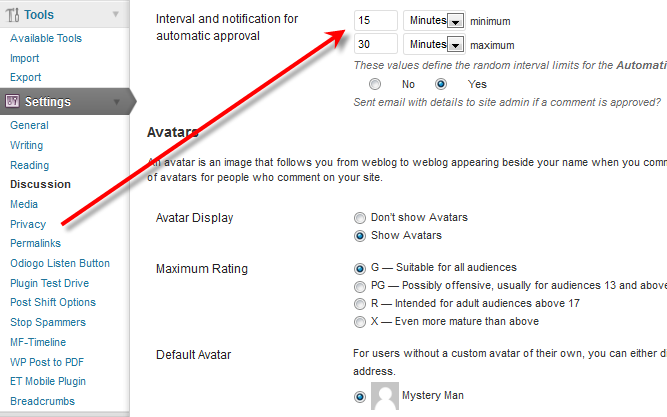Click the Mystery Man avatar image
The height and width of the screenshot is (417, 667).
click(385, 396)
